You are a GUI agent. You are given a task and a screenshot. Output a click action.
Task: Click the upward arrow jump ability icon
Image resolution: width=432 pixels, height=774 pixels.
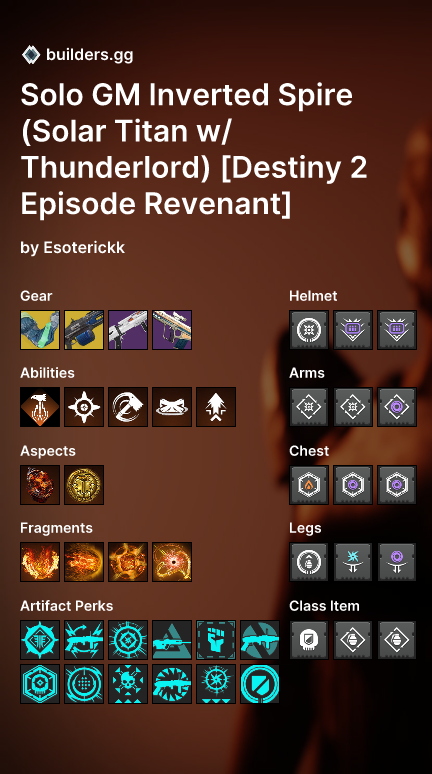(216, 407)
